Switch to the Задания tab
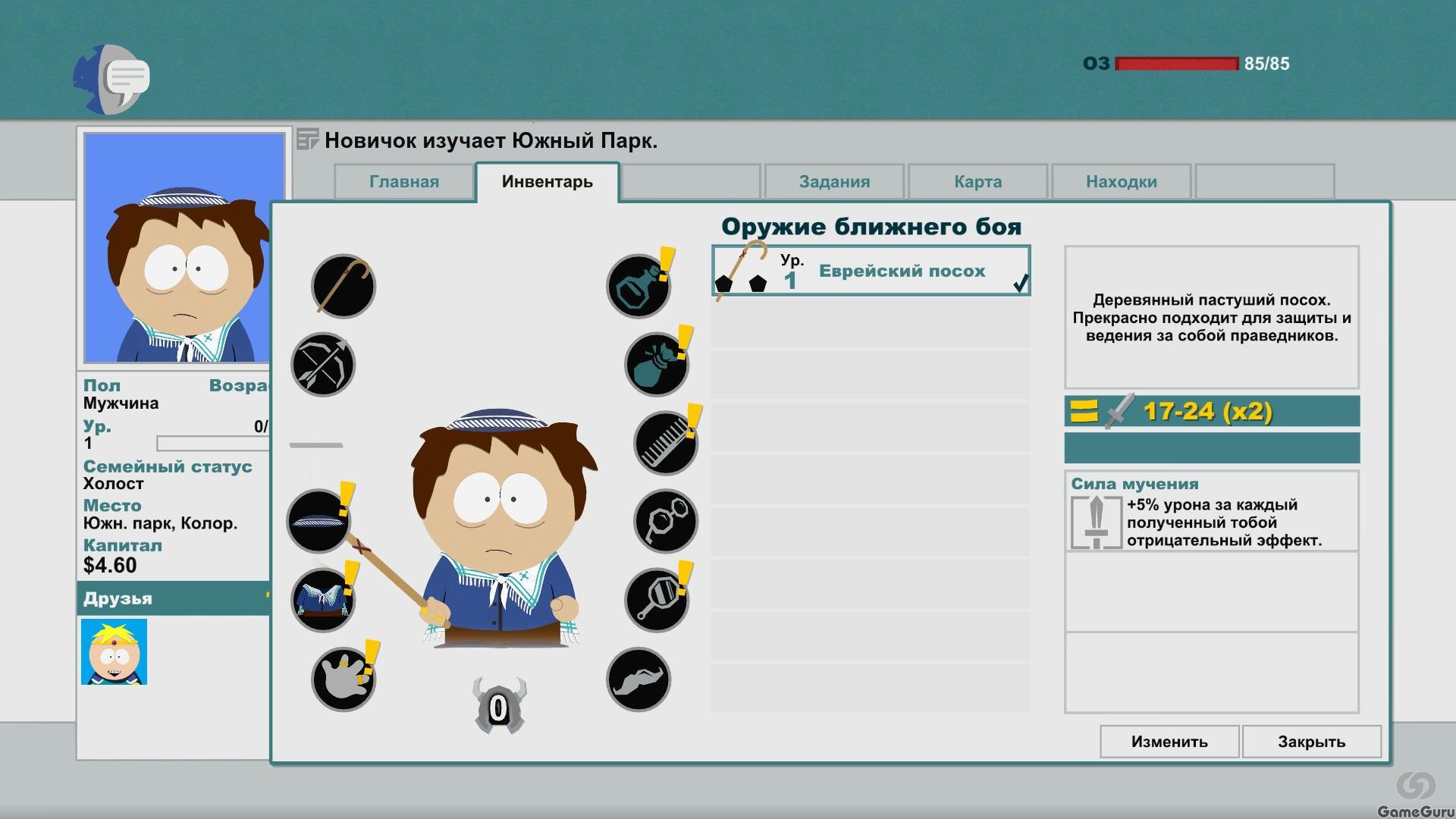The image size is (1456, 819). coord(834,182)
